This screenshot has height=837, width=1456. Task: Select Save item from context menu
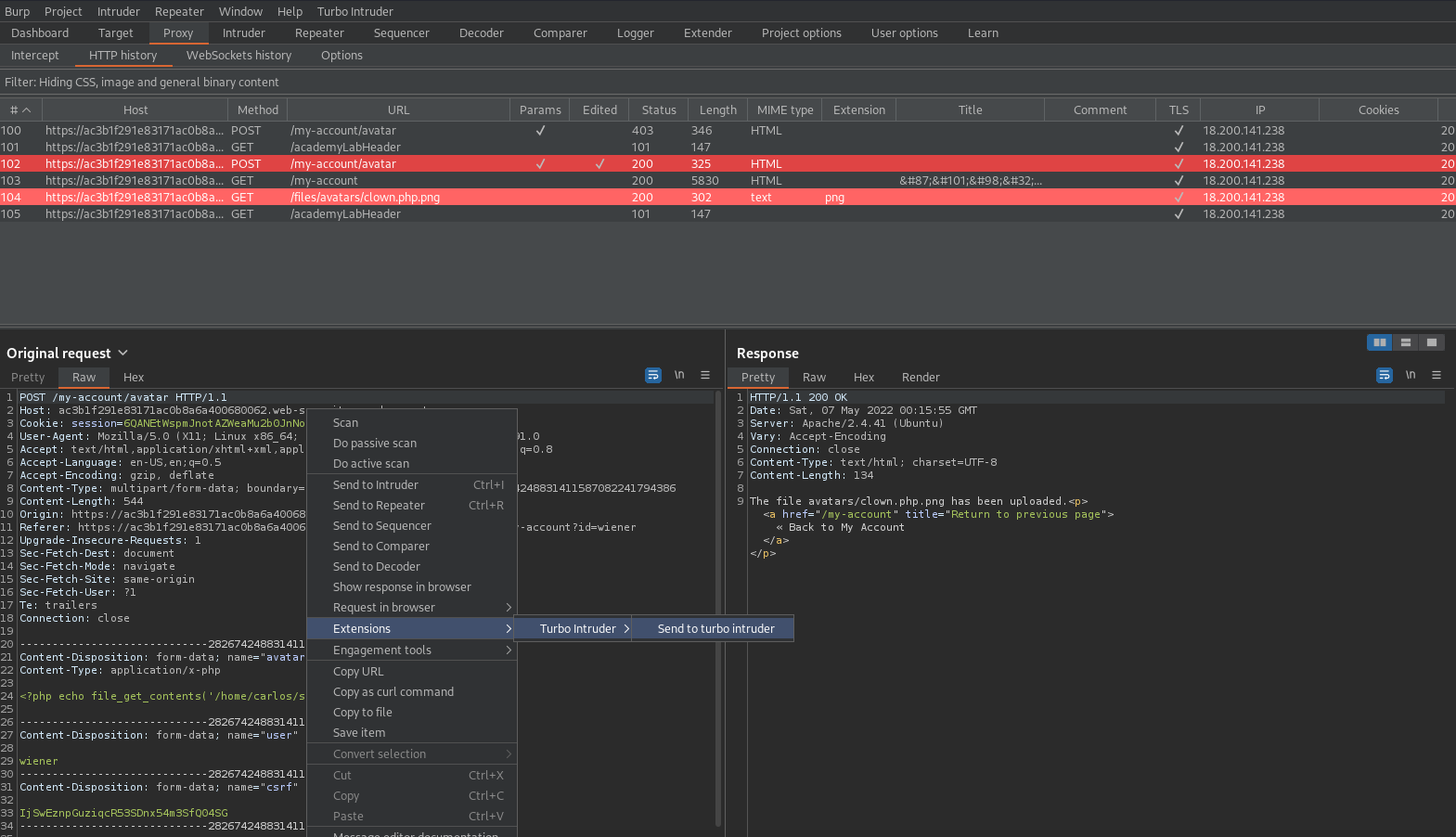[412, 733]
